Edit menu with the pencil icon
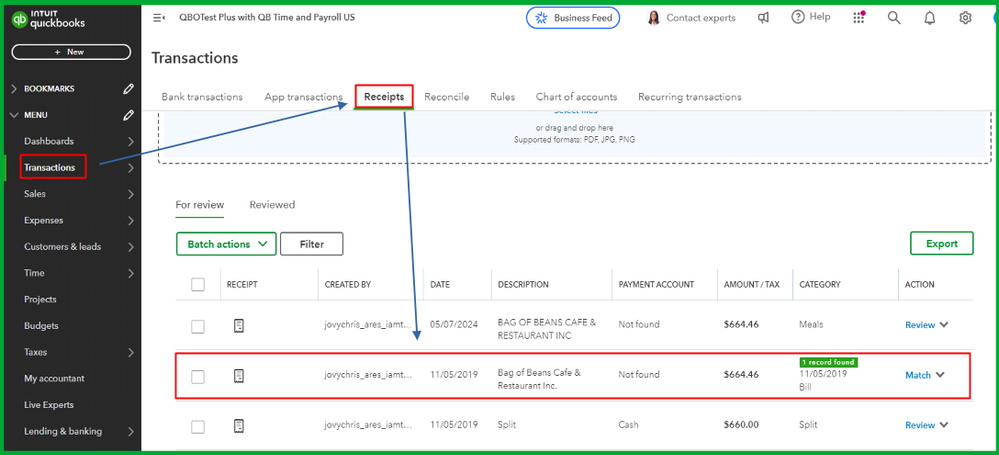 point(128,115)
